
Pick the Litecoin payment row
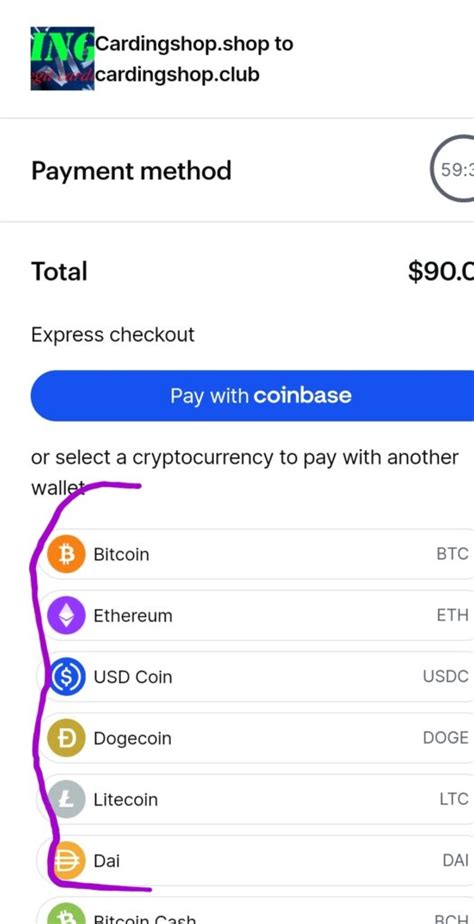(256, 799)
